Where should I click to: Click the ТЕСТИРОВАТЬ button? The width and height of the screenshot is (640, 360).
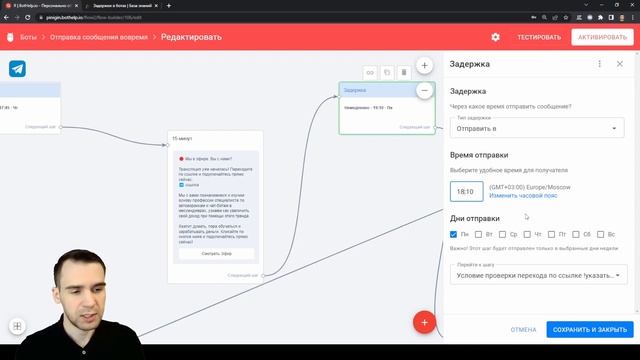tap(539, 37)
